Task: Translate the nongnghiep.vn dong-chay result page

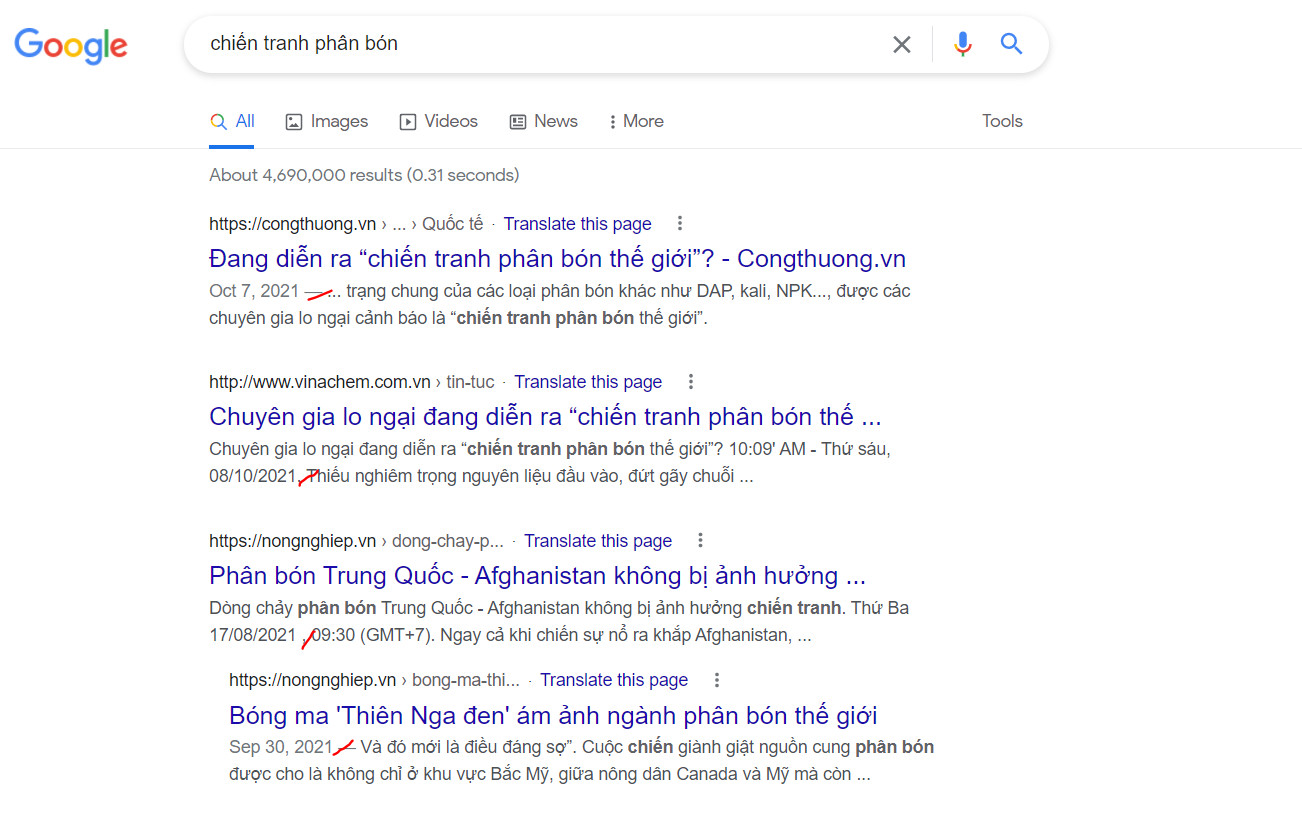Action: point(598,541)
